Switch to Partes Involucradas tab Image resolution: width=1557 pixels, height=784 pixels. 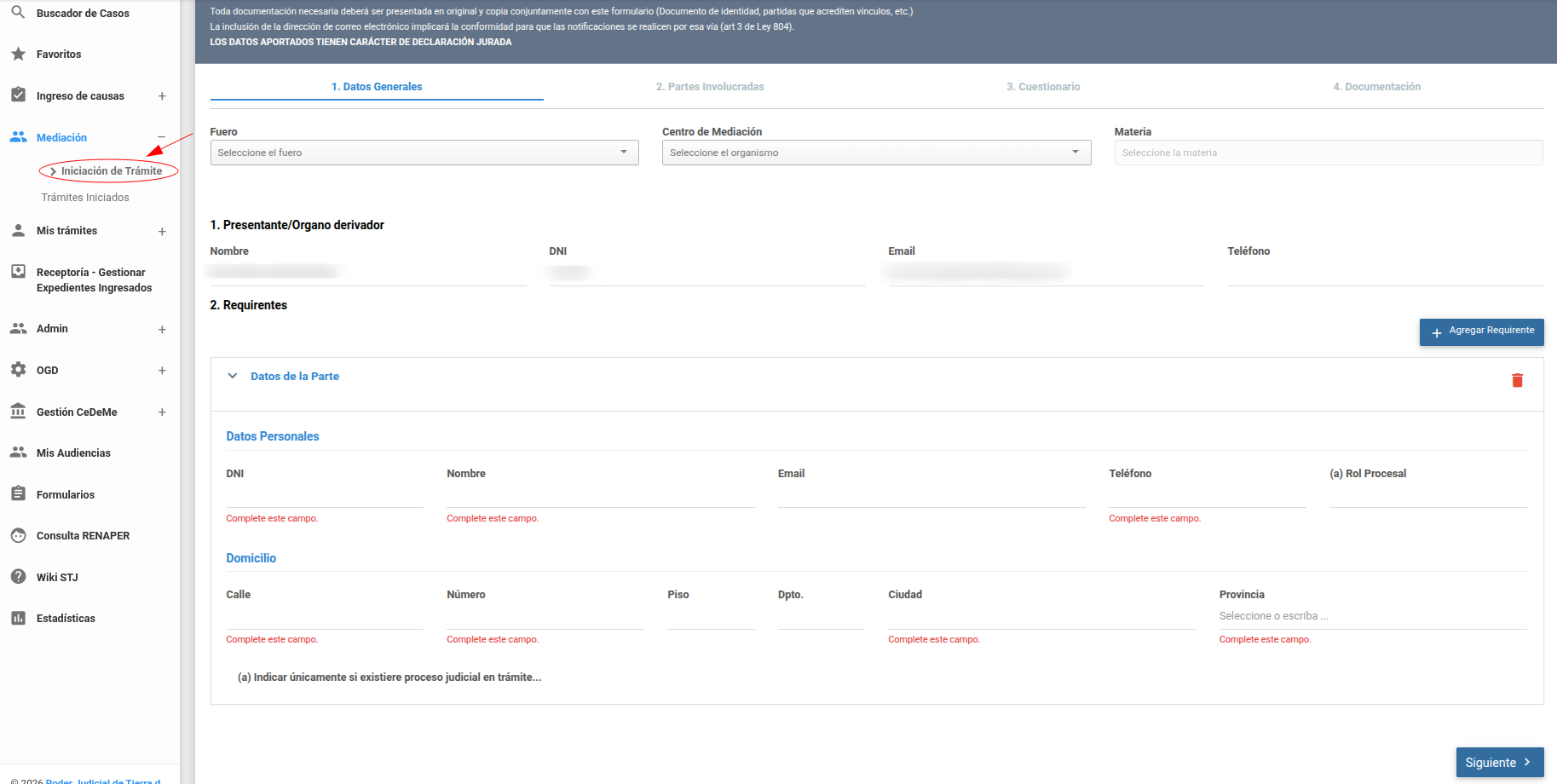click(709, 87)
